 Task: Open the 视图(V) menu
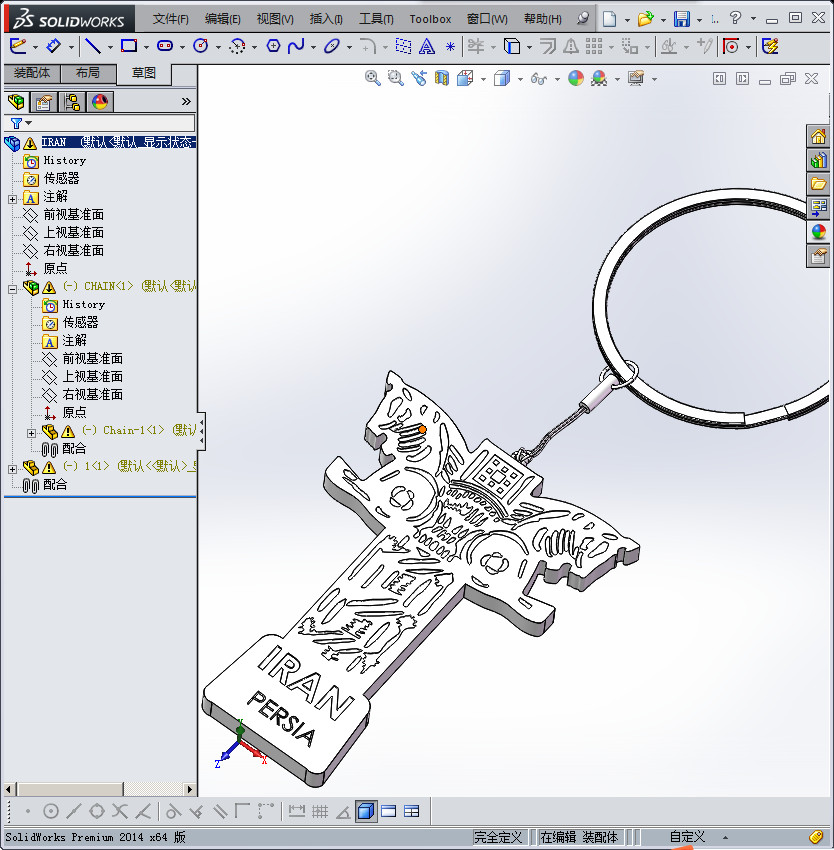(x=275, y=19)
